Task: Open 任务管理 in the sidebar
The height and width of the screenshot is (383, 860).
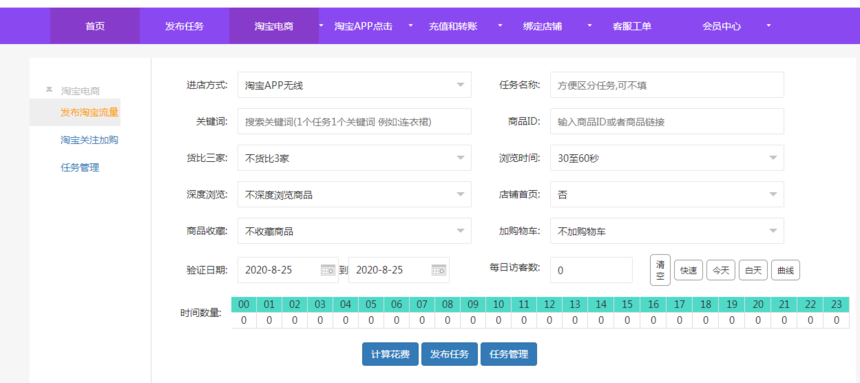Action: pyautogui.click(x=80, y=168)
